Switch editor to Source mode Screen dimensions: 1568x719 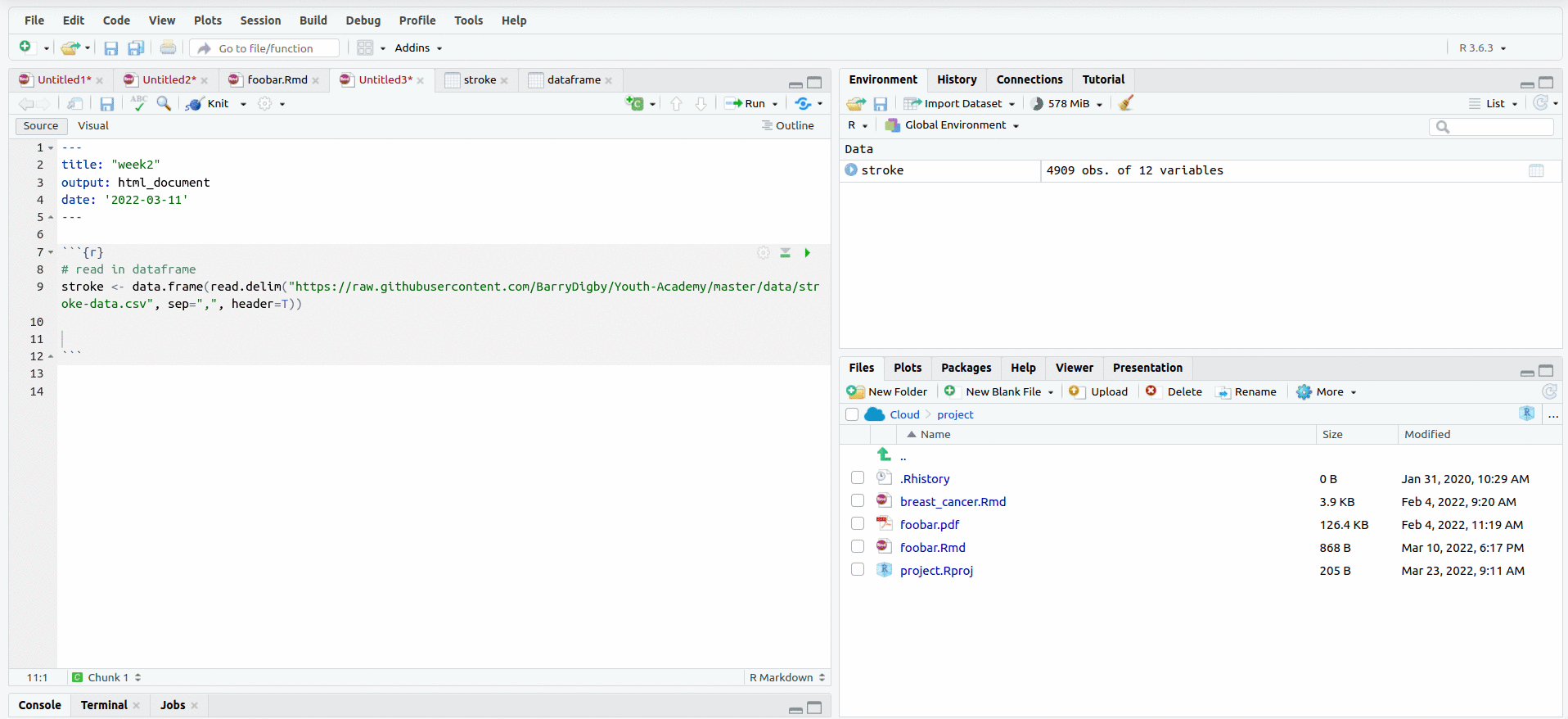[41, 126]
